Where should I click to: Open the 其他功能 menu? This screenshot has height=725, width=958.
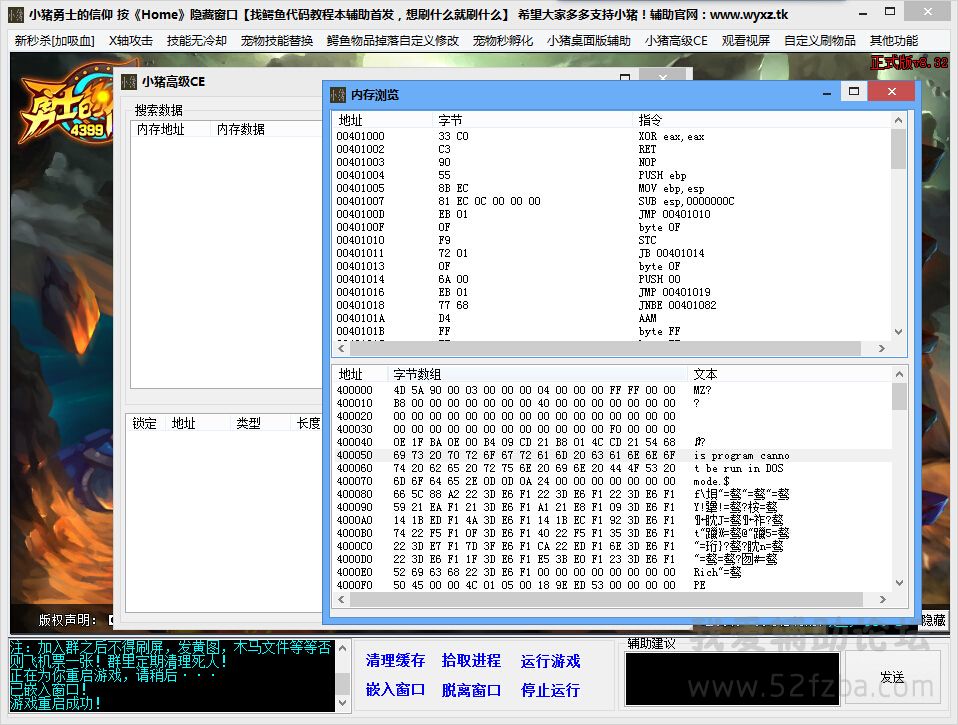coord(893,41)
